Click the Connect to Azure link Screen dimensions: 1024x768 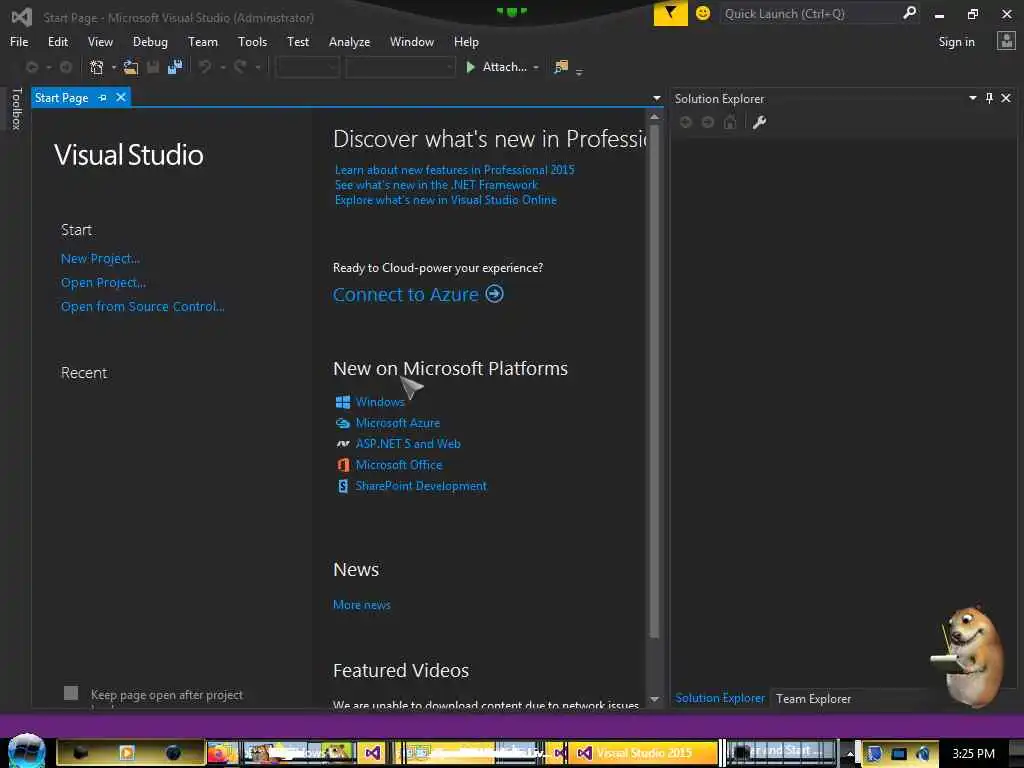tap(406, 295)
